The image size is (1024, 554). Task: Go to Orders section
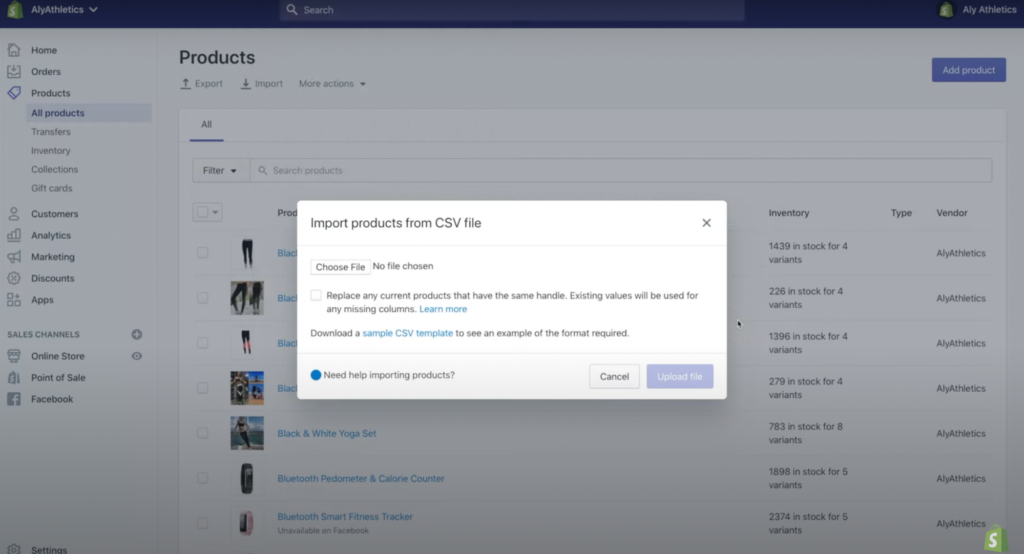point(46,72)
